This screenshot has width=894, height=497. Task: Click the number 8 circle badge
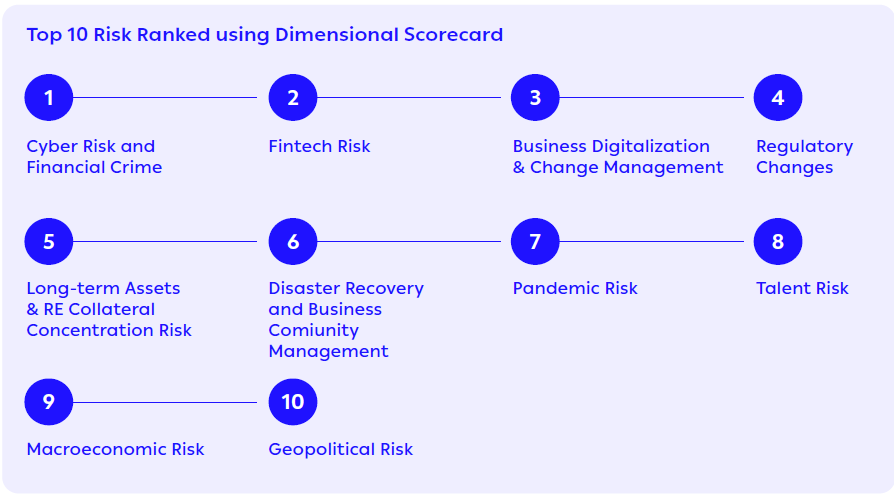778,241
